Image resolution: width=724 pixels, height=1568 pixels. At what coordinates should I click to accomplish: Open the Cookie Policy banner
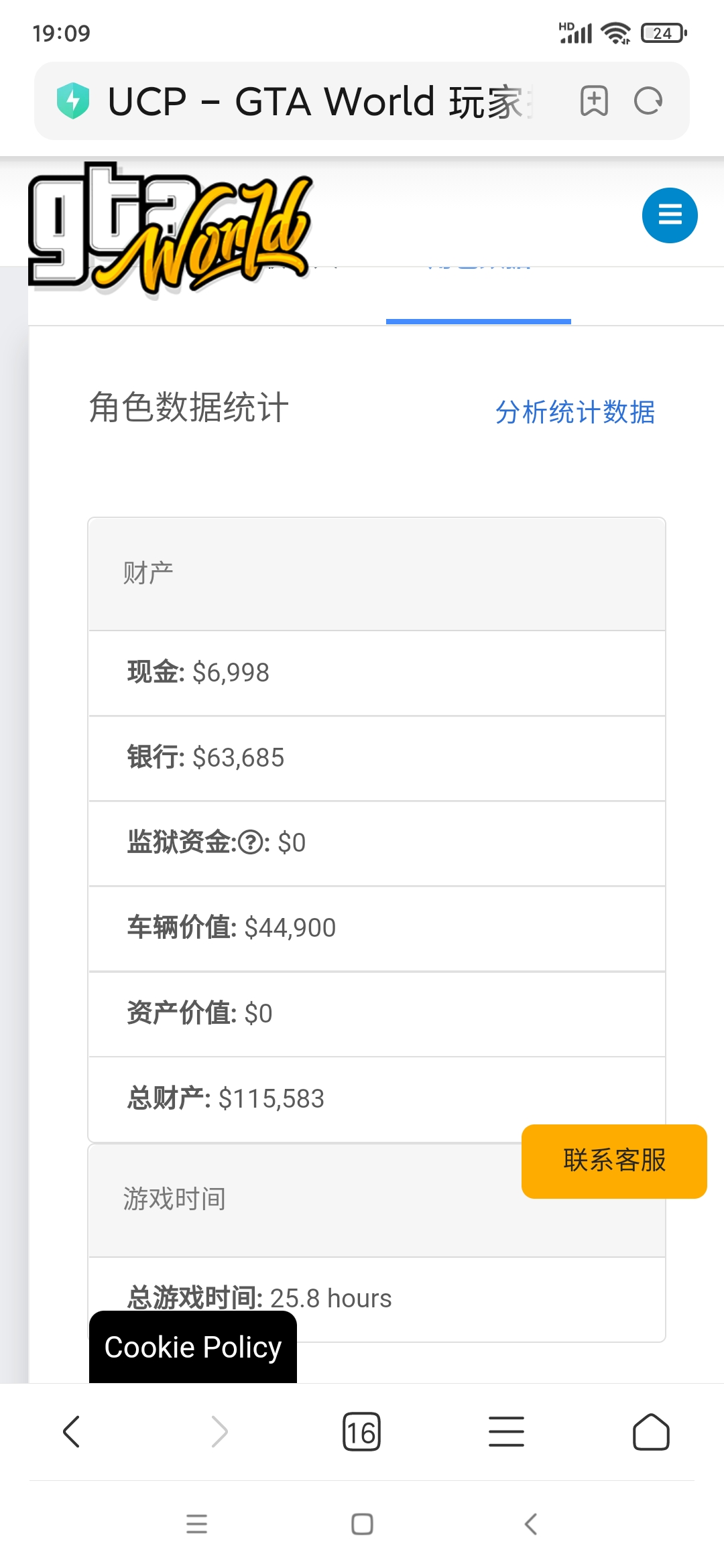coord(193,1347)
